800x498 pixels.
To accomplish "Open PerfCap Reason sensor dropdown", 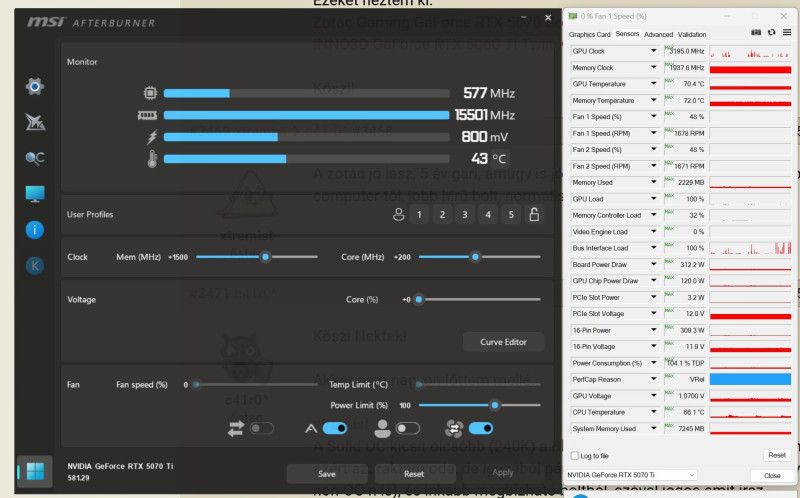I will coord(654,379).
